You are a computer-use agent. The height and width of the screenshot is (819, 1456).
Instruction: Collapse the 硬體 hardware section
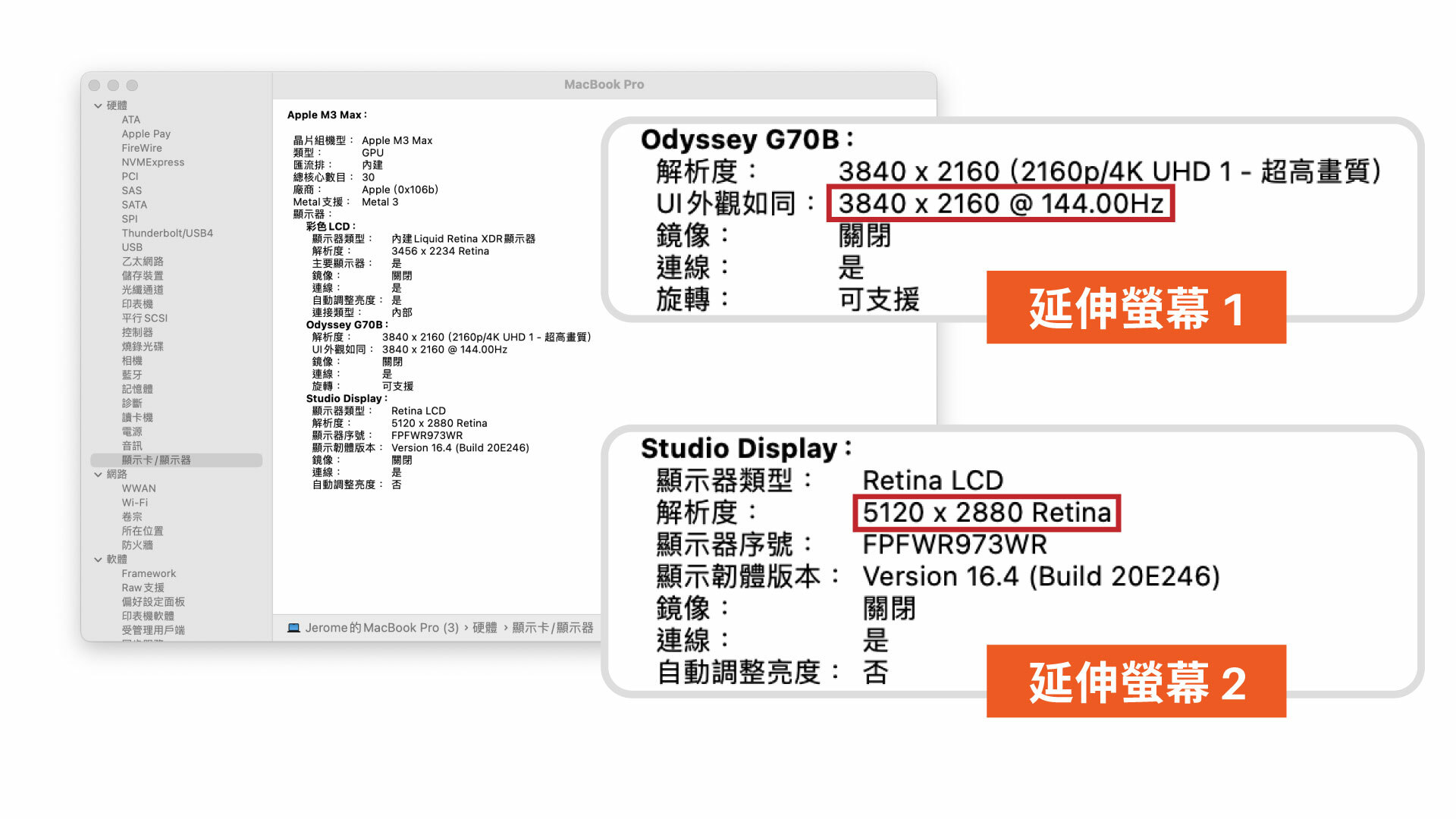[98, 105]
